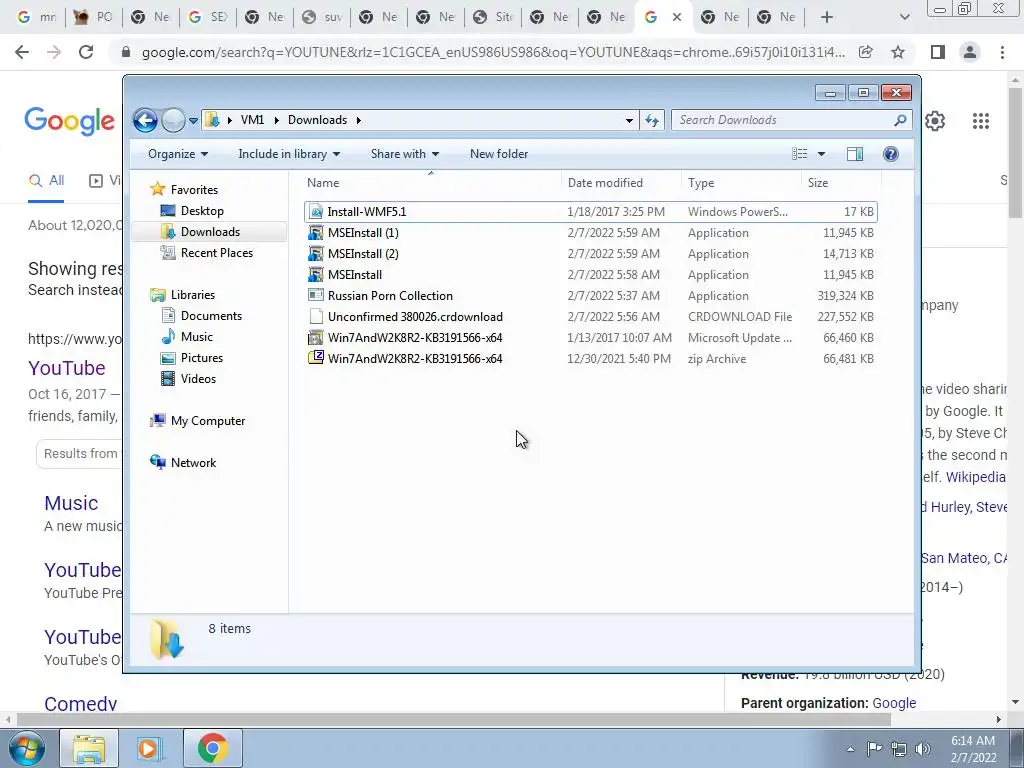Open a new Chrome tab with plus
The height and width of the screenshot is (768, 1024).
(x=827, y=17)
